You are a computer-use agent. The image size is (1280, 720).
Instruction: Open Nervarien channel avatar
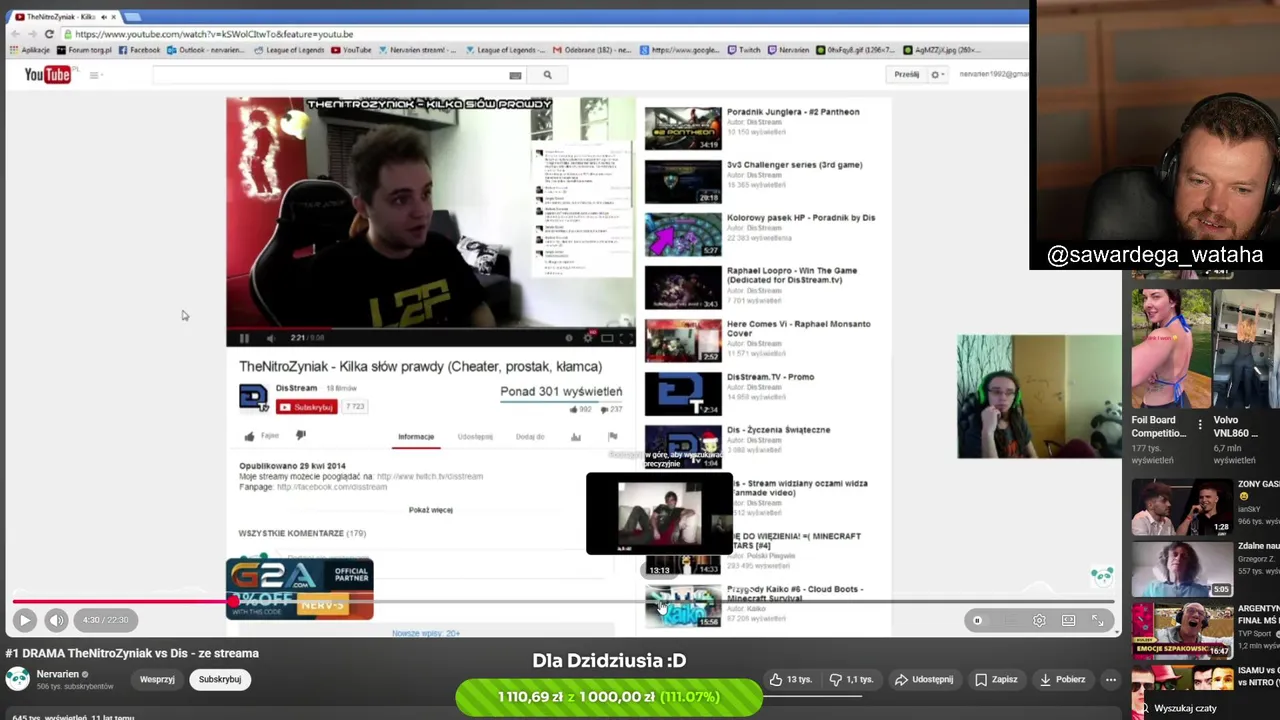click(17, 679)
